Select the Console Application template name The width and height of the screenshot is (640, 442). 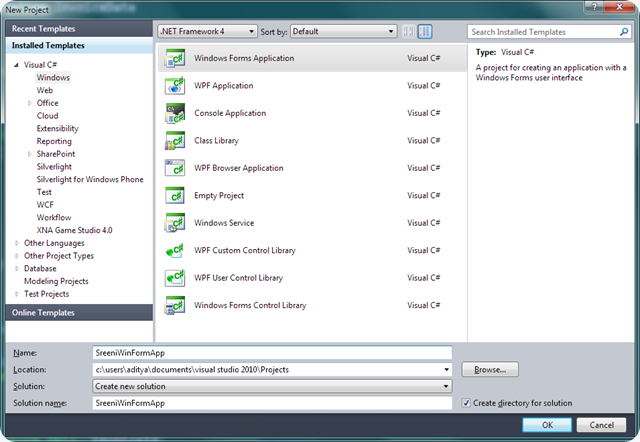230,113
